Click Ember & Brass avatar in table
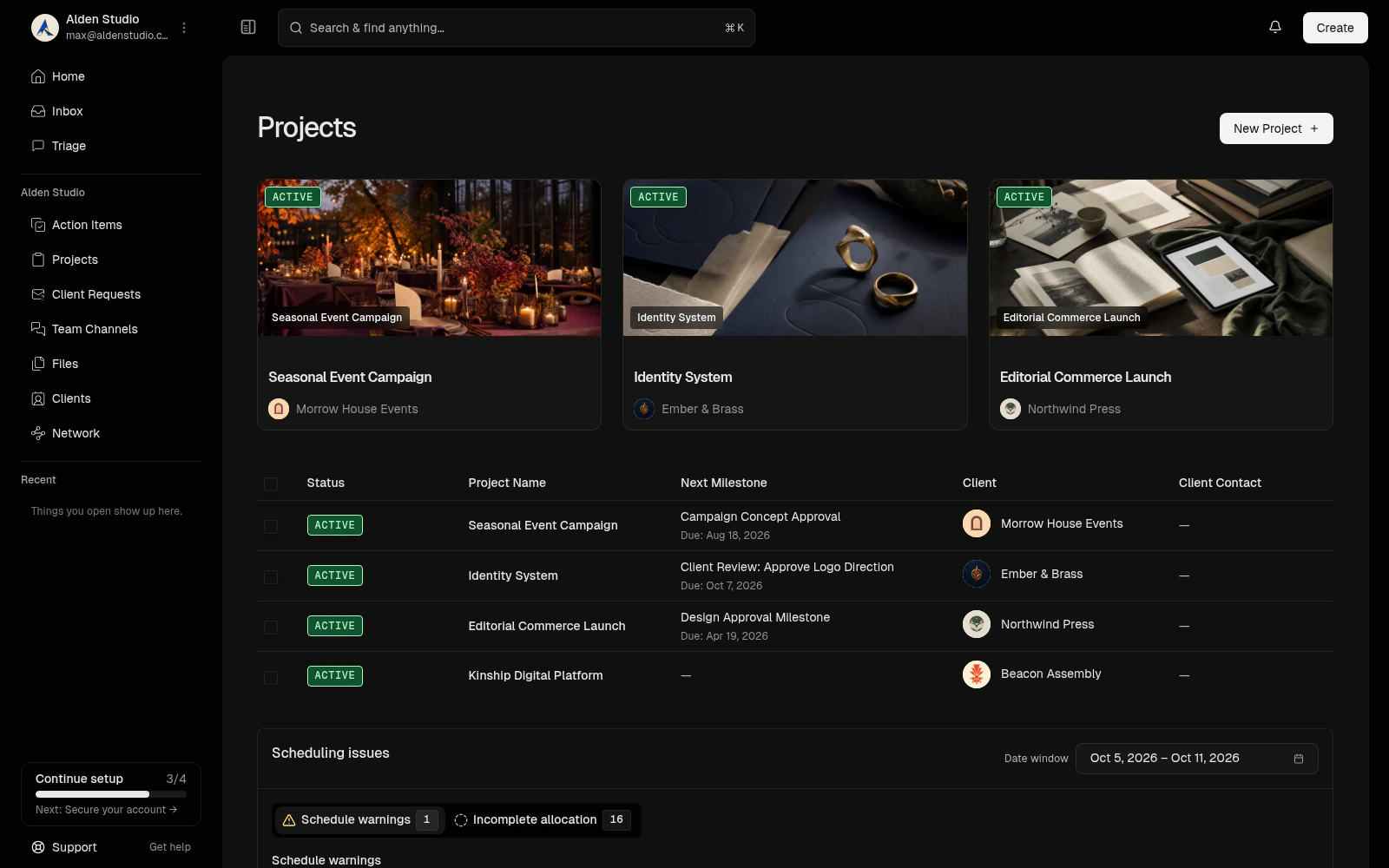Viewport: 1389px width, 868px height. [x=977, y=574]
